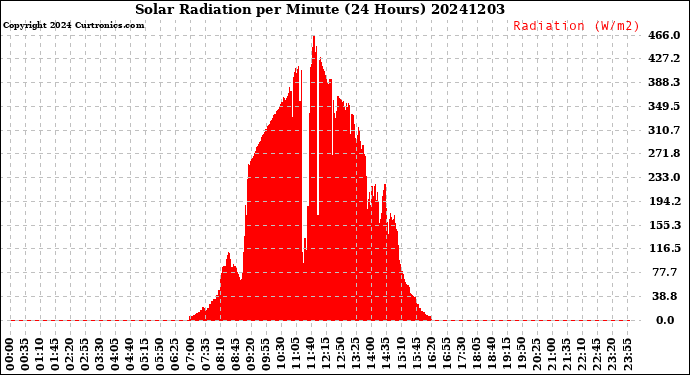Click the 03:30 time axis label

[100, 354]
